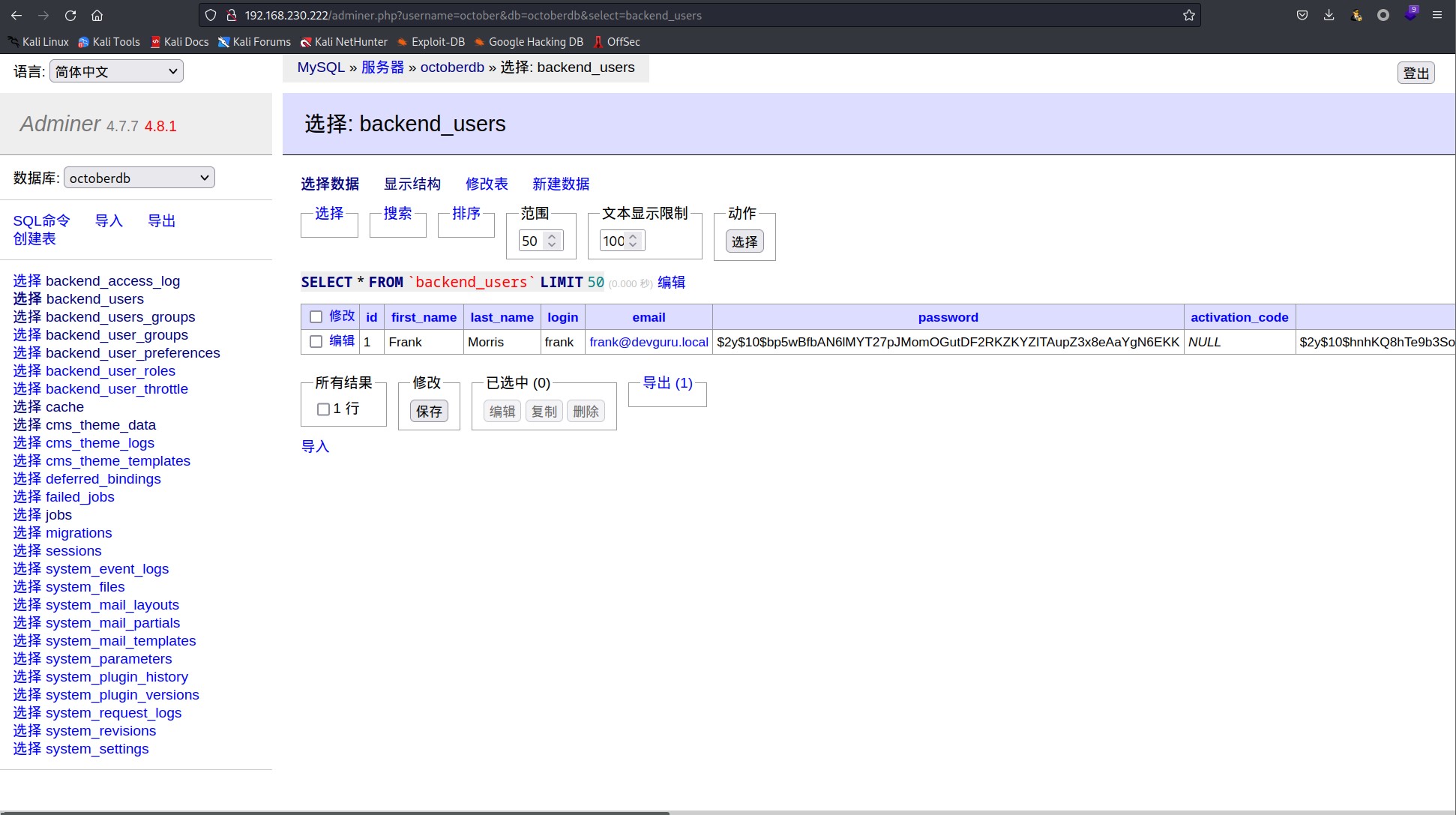The image size is (1456, 815).
Task: Click 编辑 link next to SQL query
Action: 671,283
